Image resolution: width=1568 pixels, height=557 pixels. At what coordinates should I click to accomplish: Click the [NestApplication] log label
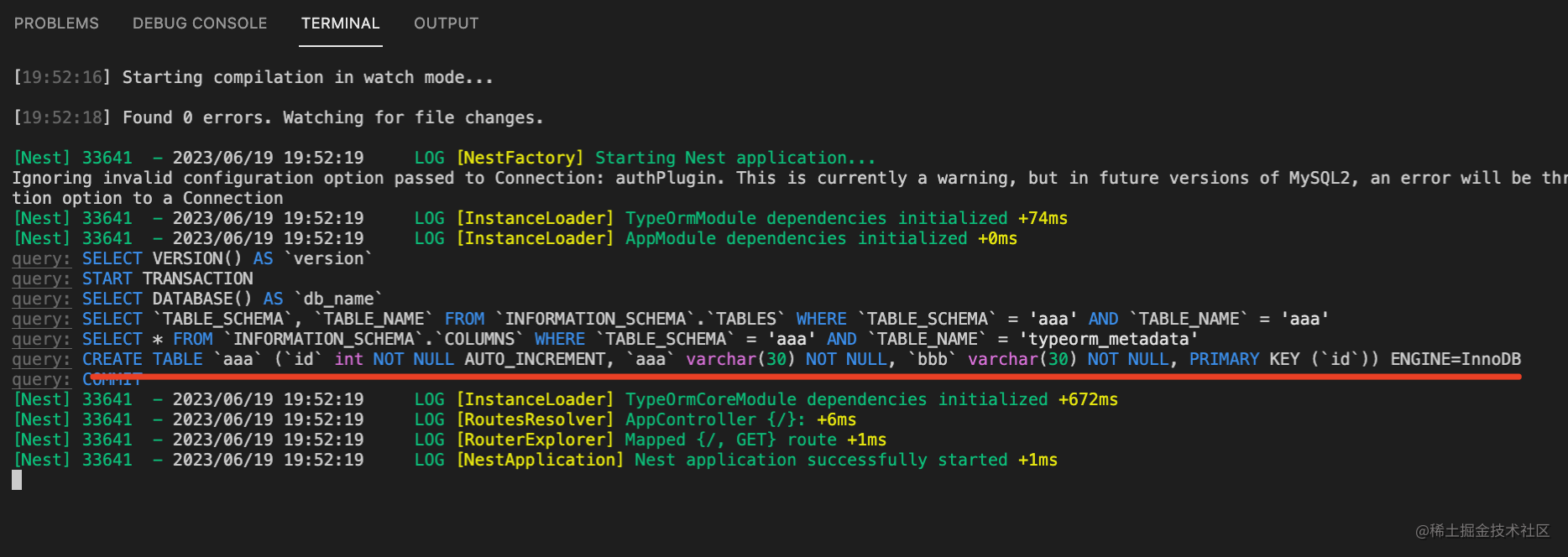pyautogui.click(x=540, y=460)
